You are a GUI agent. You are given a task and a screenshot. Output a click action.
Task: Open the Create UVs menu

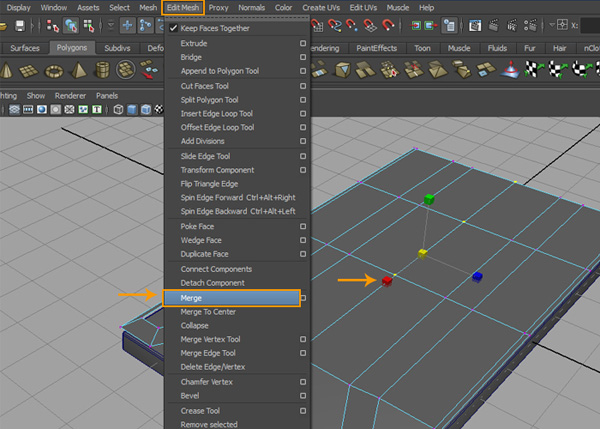coord(321,8)
